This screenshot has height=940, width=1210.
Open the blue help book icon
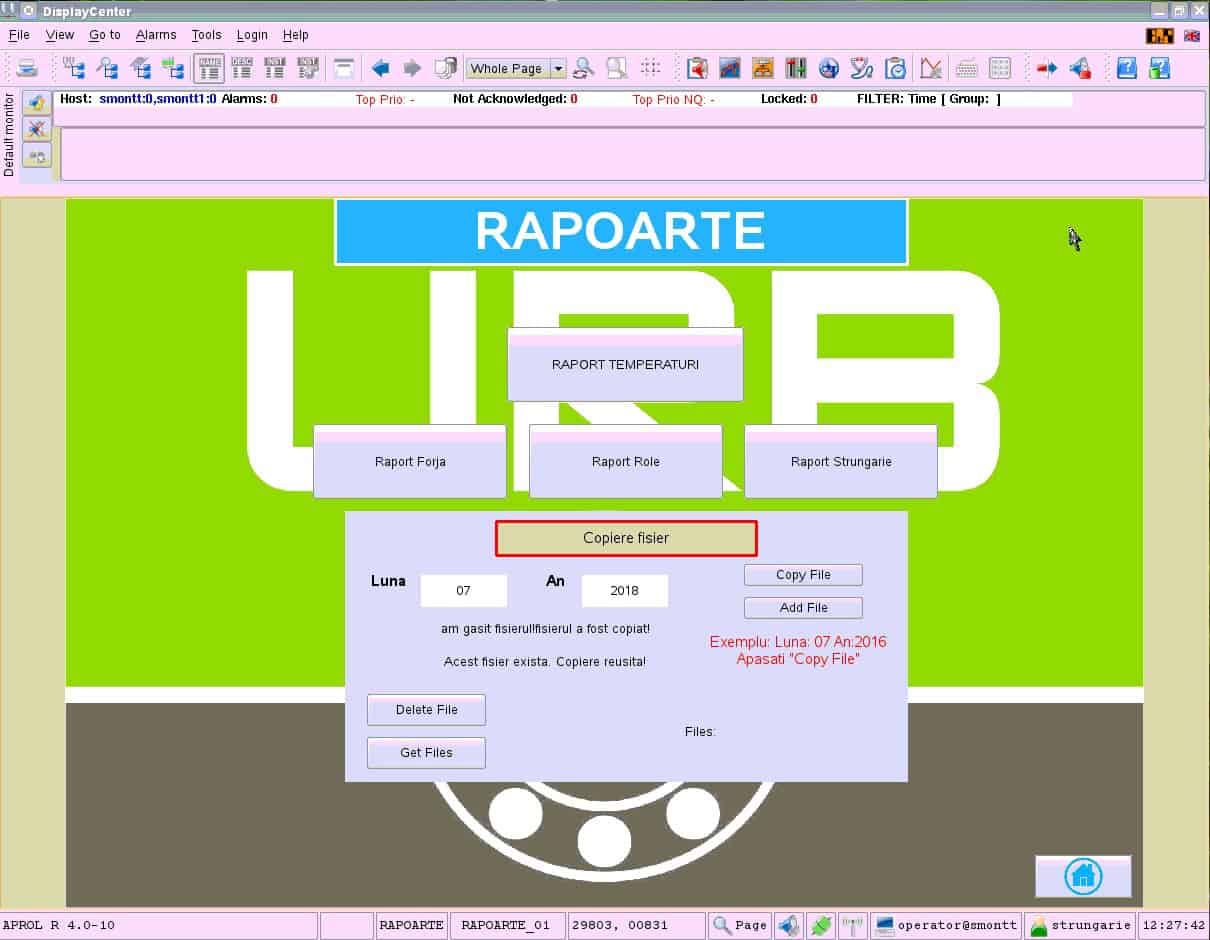point(1126,68)
